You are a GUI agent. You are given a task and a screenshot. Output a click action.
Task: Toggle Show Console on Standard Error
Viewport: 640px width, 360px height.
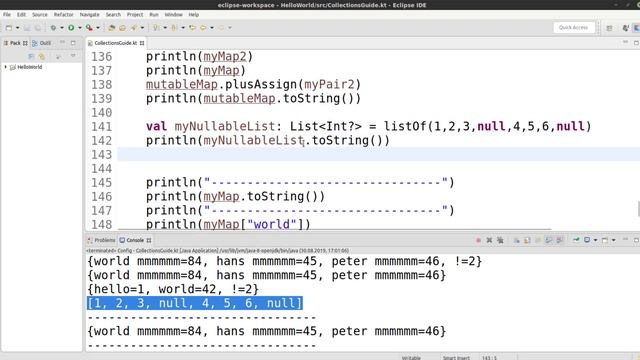pos(560,240)
